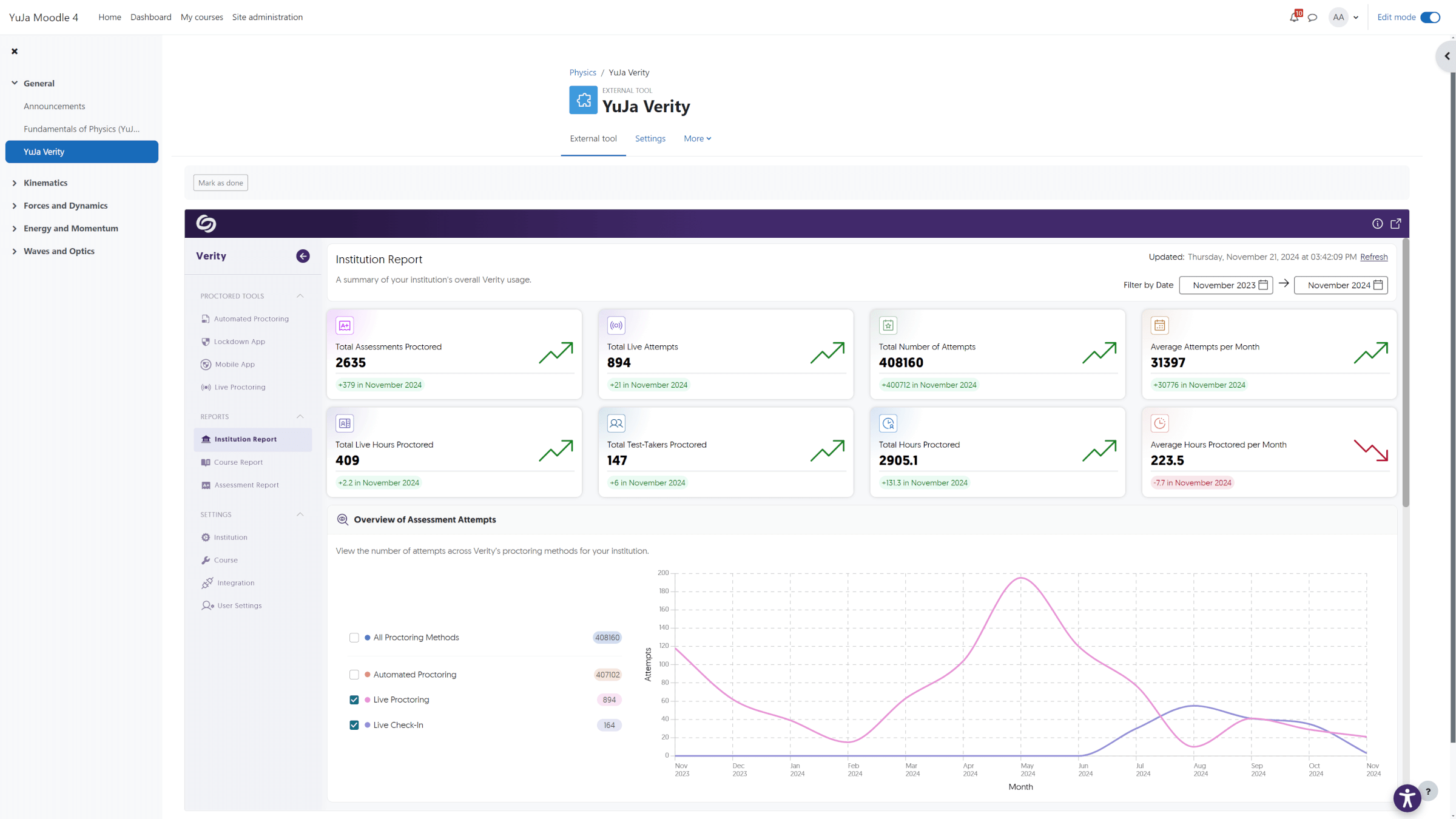Screen dimensions: 1456x819
Task: Open Fundamentals of Physics activity
Action: pyautogui.click(x=82, y=129)
